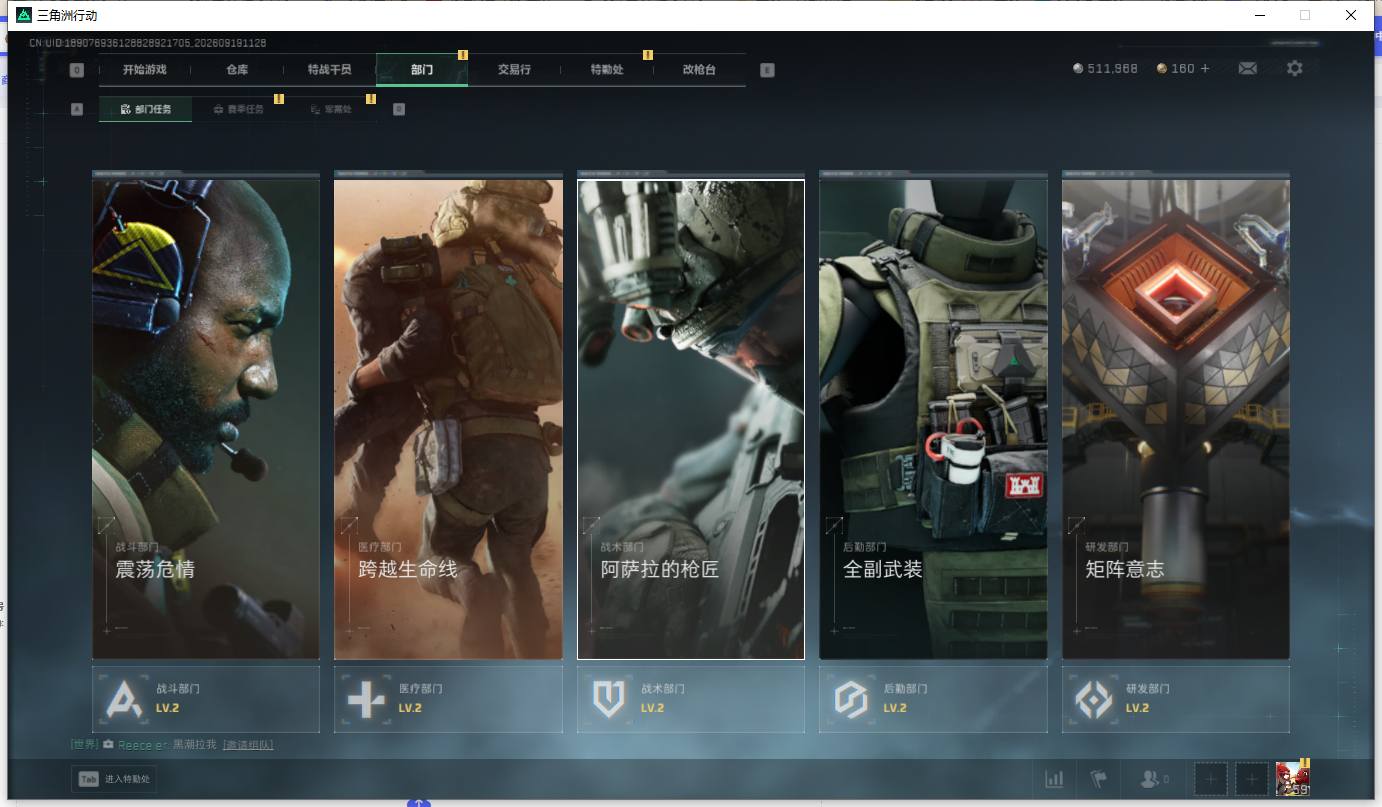
Task: Click the first empty squad slot plus
Action: [x=1211, y=779]
